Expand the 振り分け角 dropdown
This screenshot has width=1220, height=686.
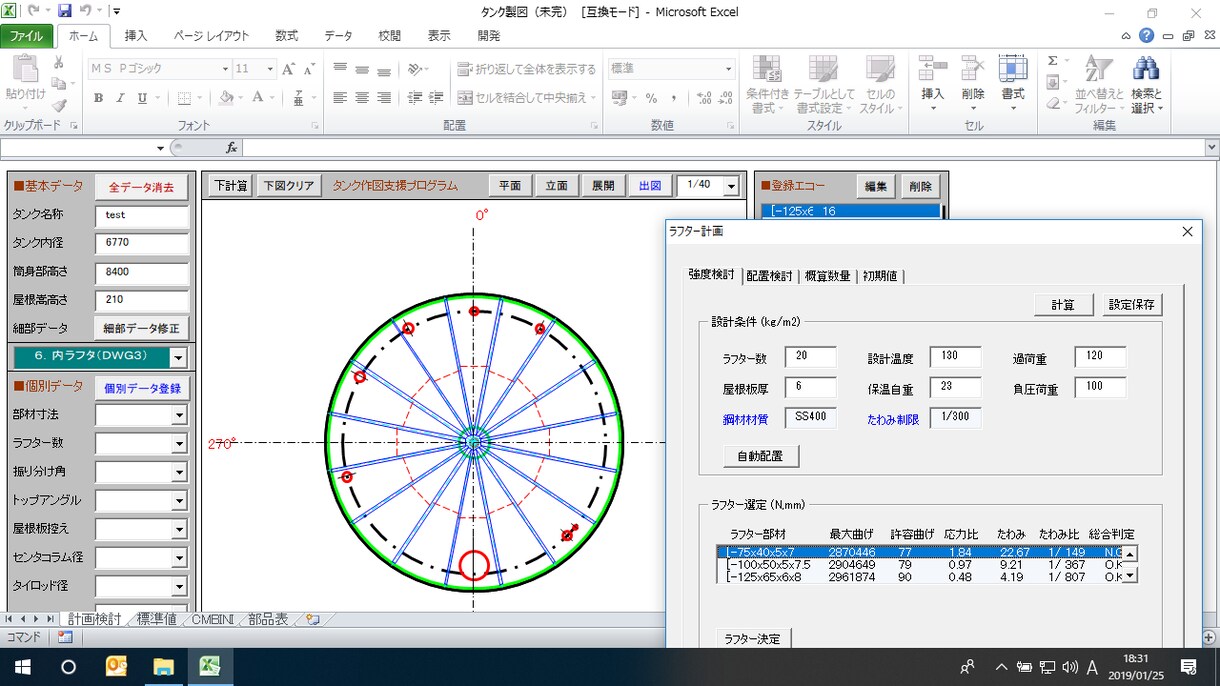point(180,472)
